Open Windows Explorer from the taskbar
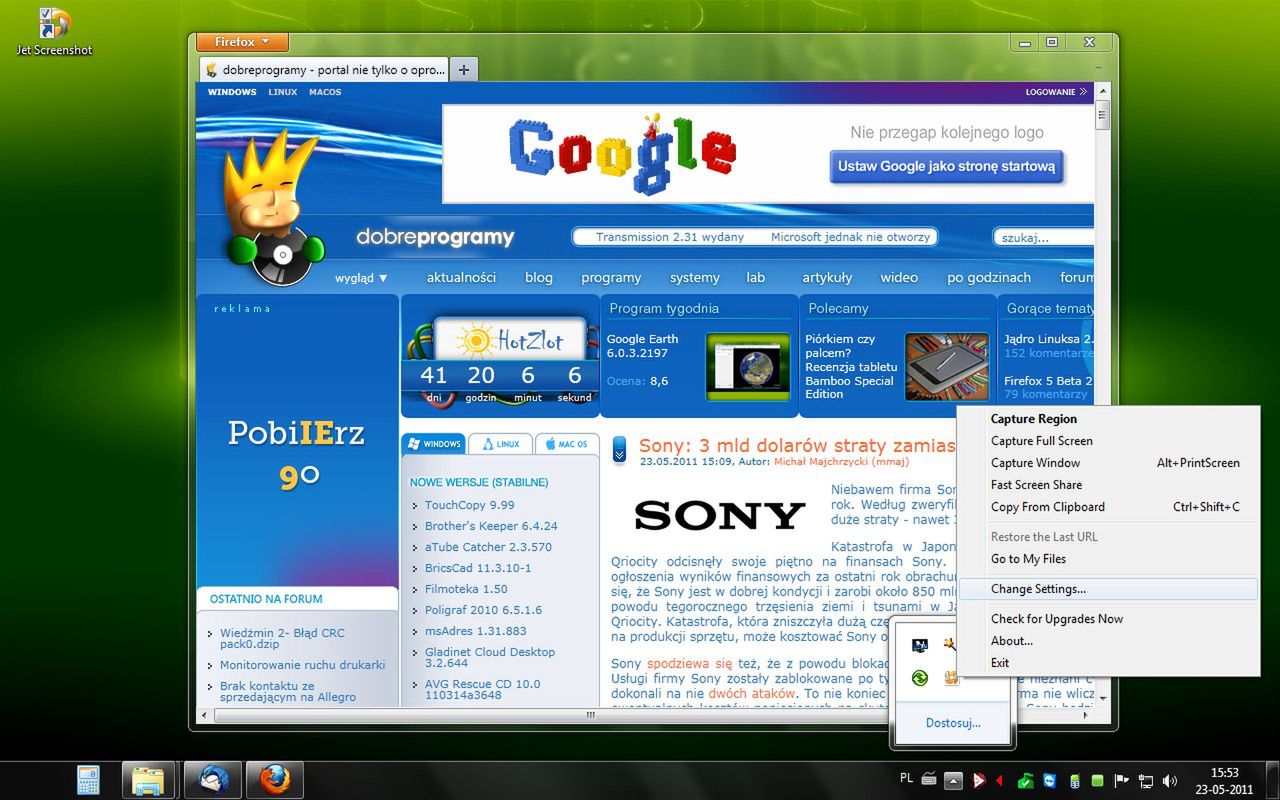Screen dimensions: 1280x800 (x=148, y=780)
